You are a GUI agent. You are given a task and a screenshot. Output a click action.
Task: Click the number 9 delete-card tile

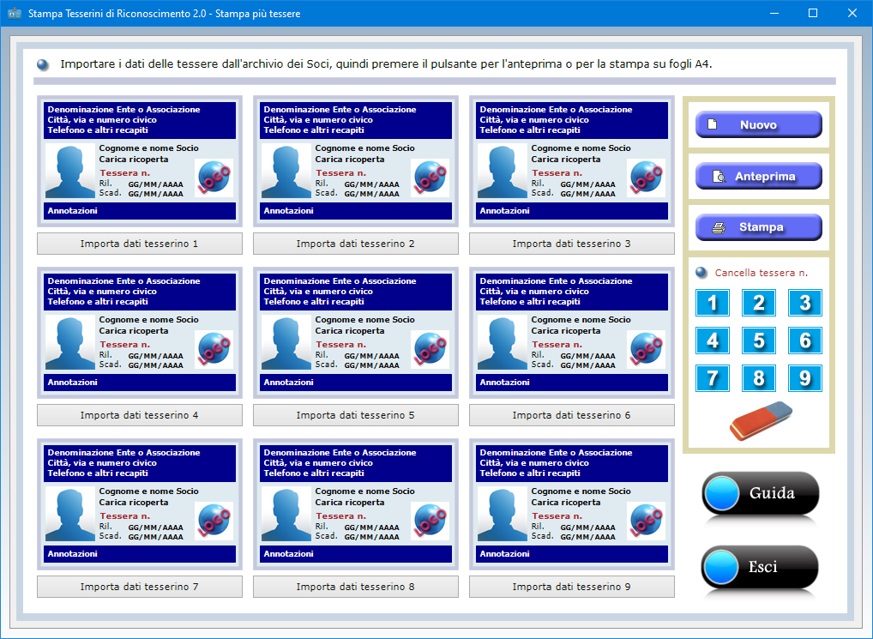tap(805, 378)
